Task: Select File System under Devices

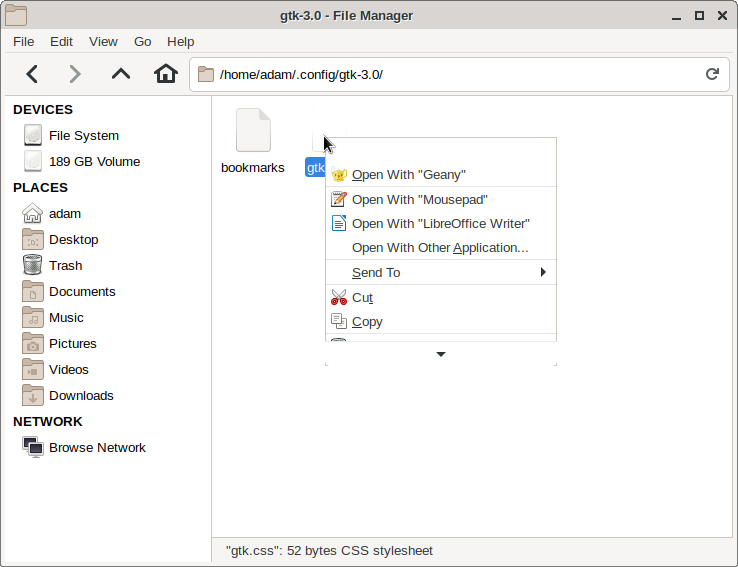Action: point(83,135)
